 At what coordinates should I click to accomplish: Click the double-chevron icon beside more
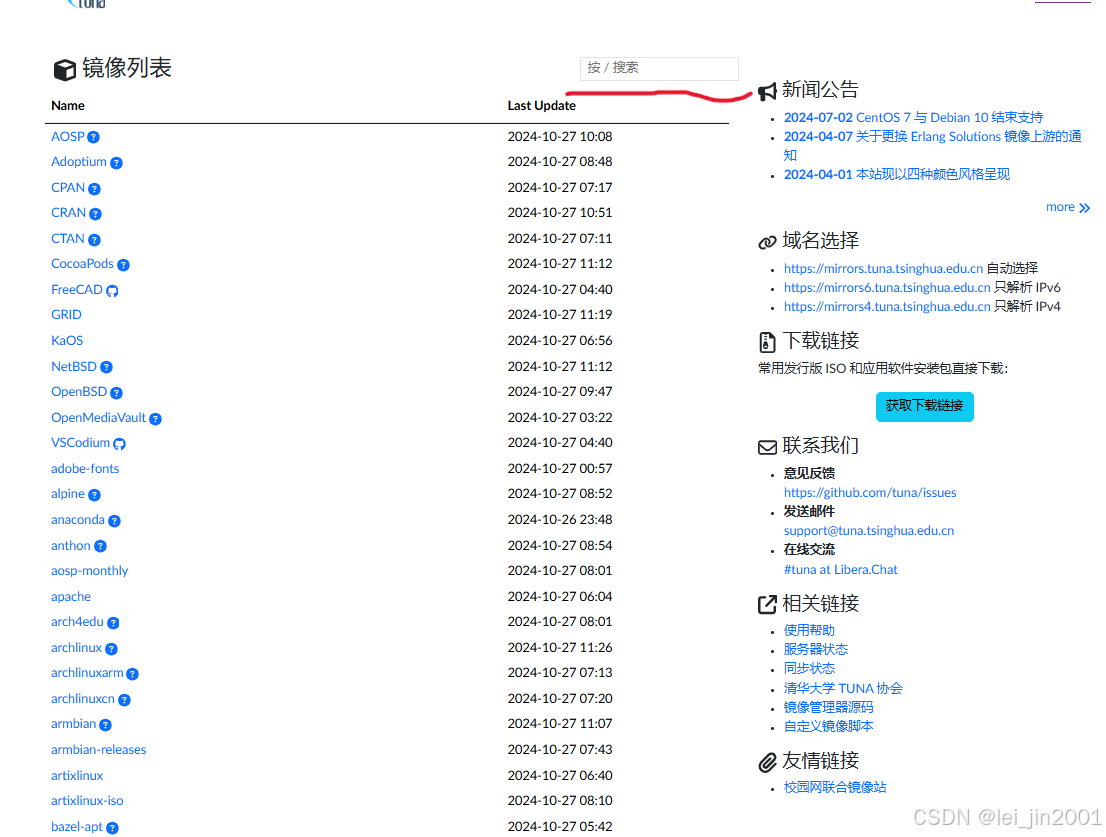[1085, 208]
